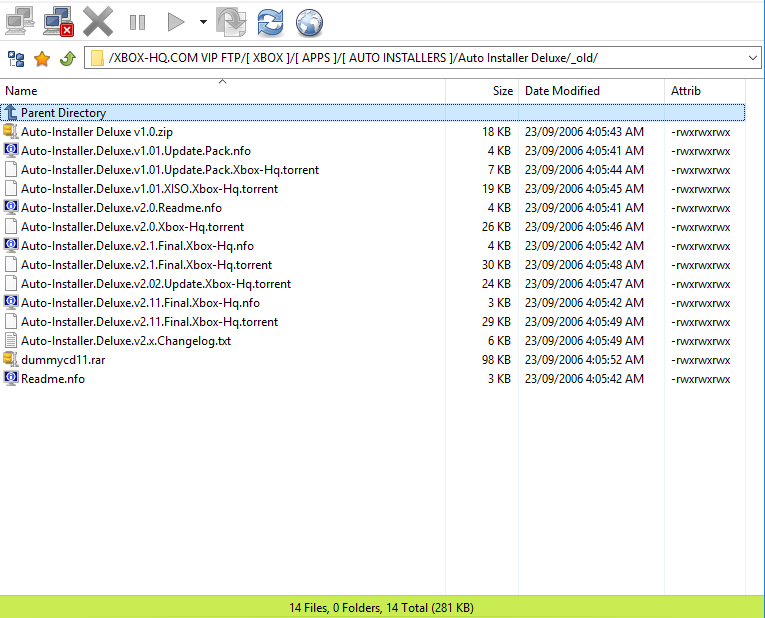Click the transfer files document icon

coord(231,21)
